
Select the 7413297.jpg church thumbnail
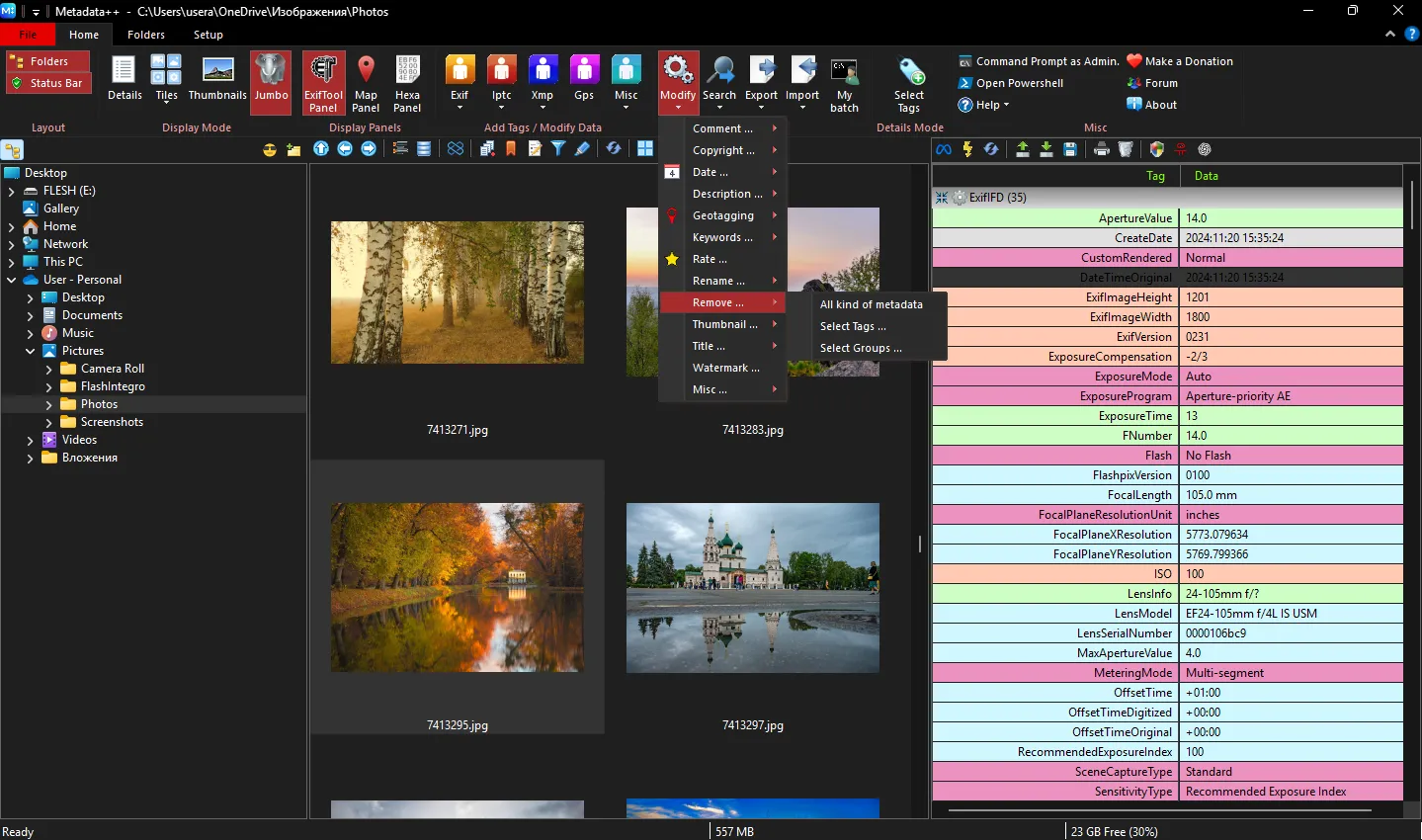tap(753, 588)
